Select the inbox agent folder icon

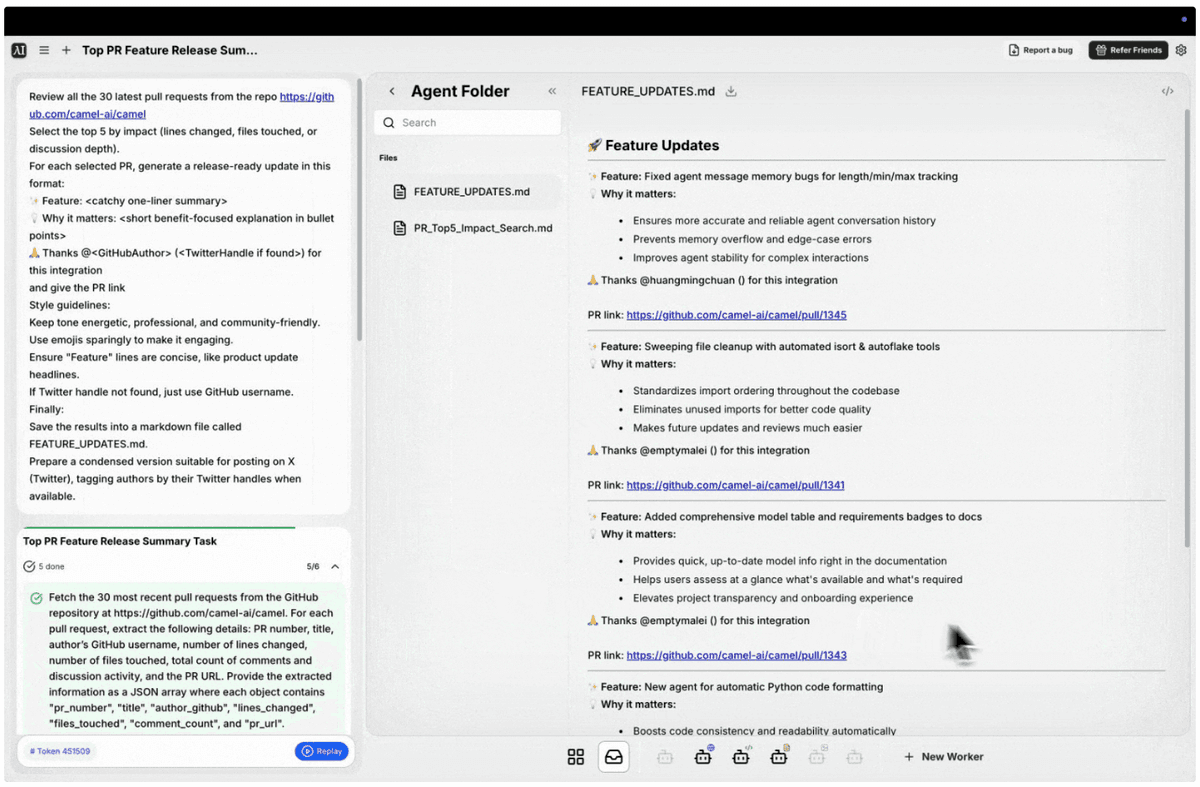click(614, 757)
